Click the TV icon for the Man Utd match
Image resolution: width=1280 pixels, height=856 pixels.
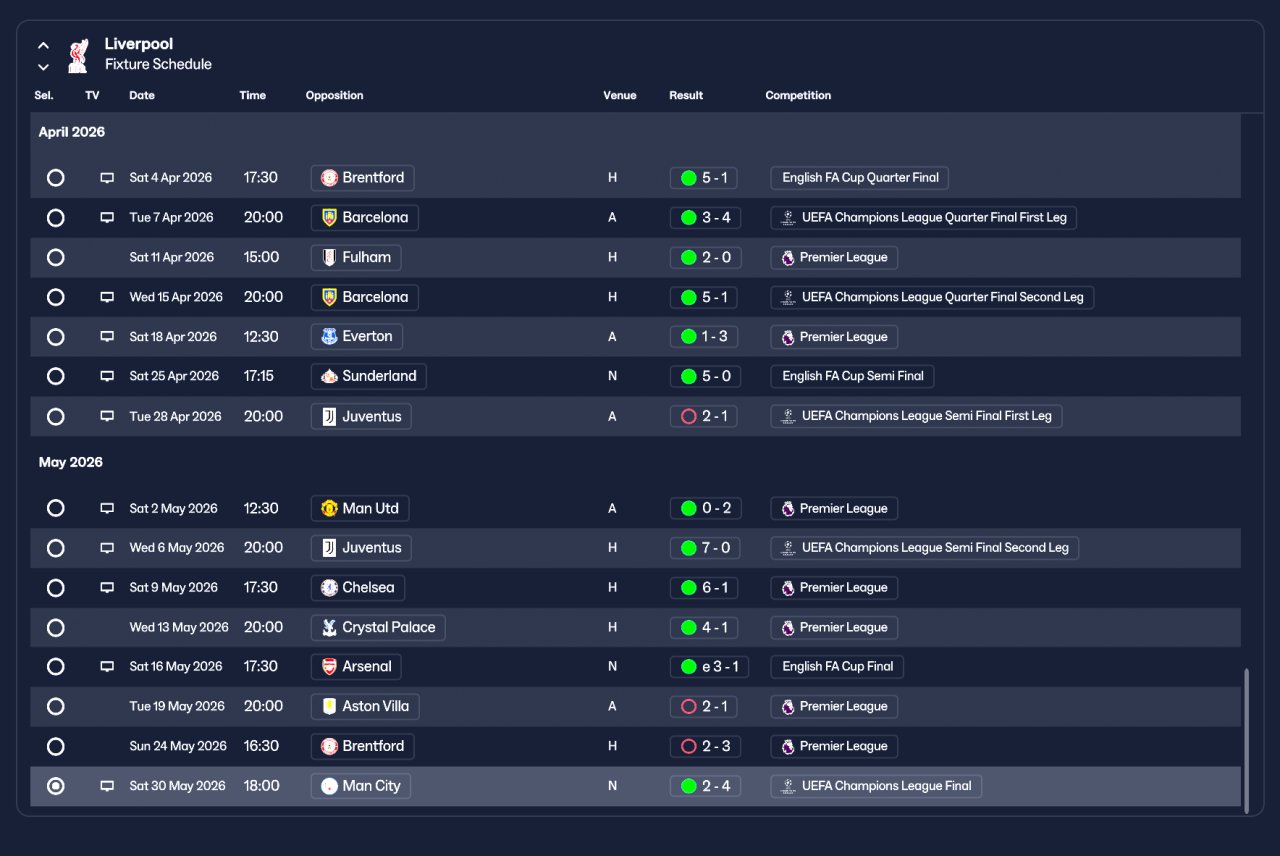click(107, 508)
